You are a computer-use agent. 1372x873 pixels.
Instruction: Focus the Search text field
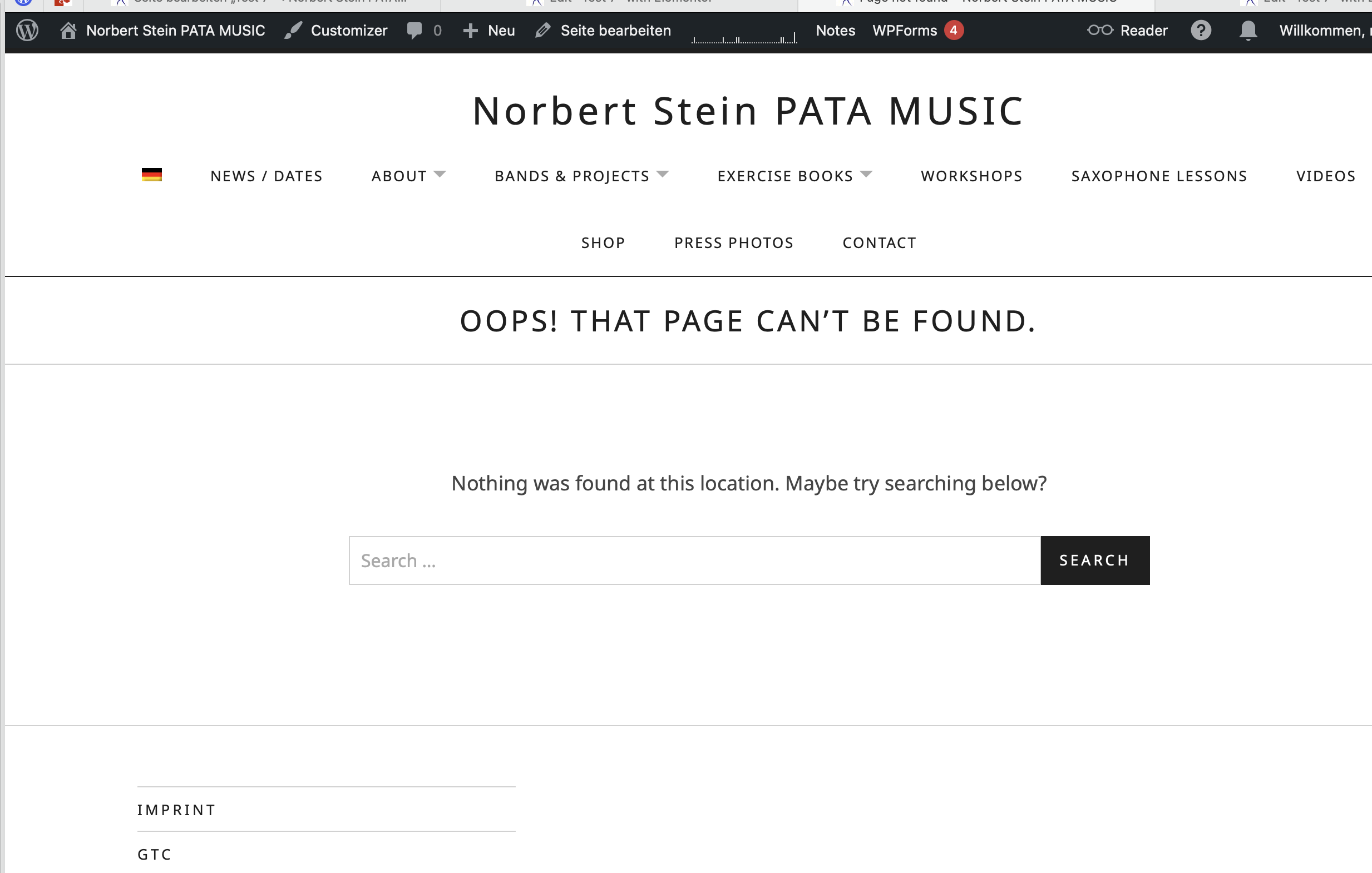(694, 560)
